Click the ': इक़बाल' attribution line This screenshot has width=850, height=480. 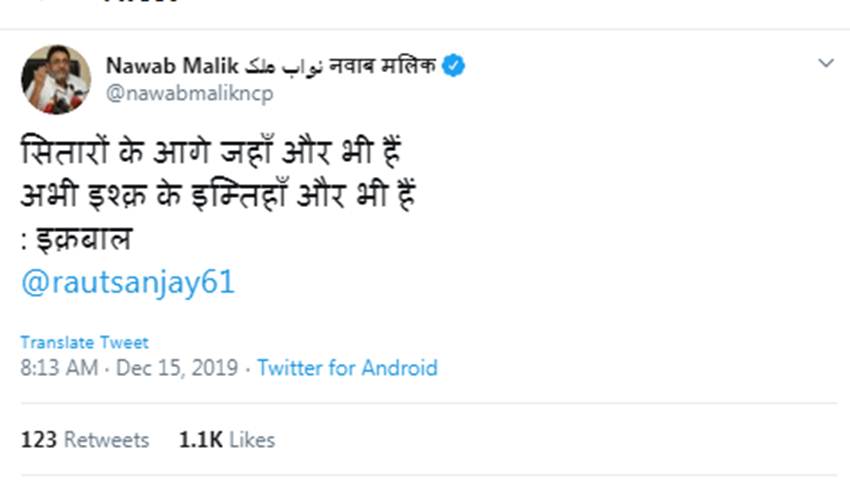point(77,240)
